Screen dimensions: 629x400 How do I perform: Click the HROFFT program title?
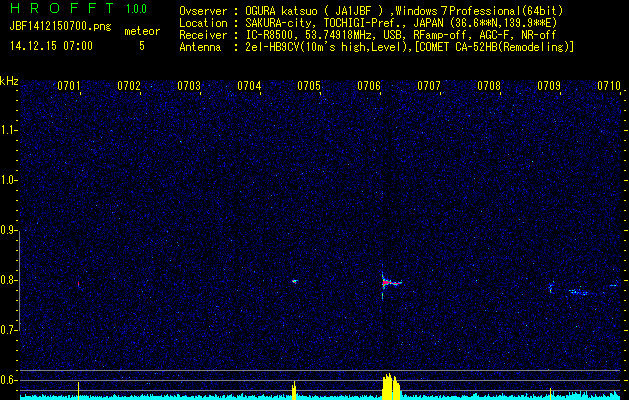click(62, 8)
